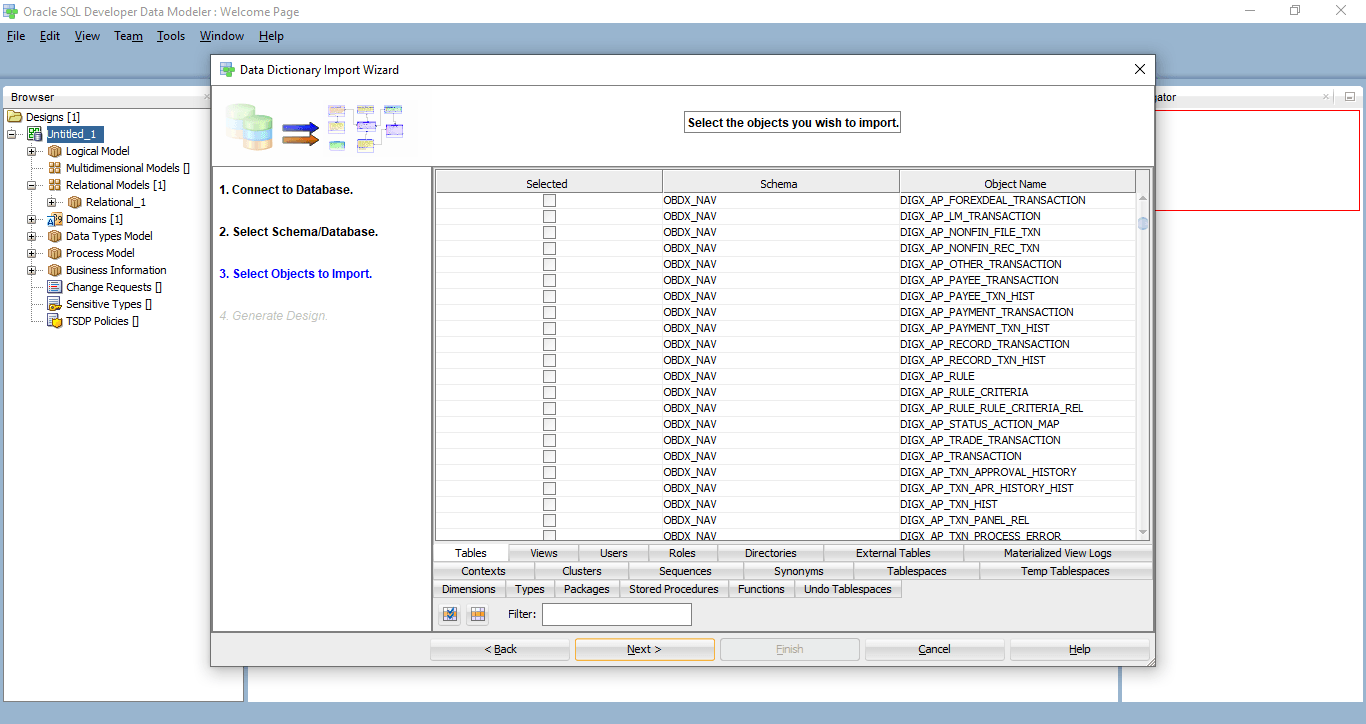1366x724 pixels.
Task: Click the select all objects icon
Action: 450,614
